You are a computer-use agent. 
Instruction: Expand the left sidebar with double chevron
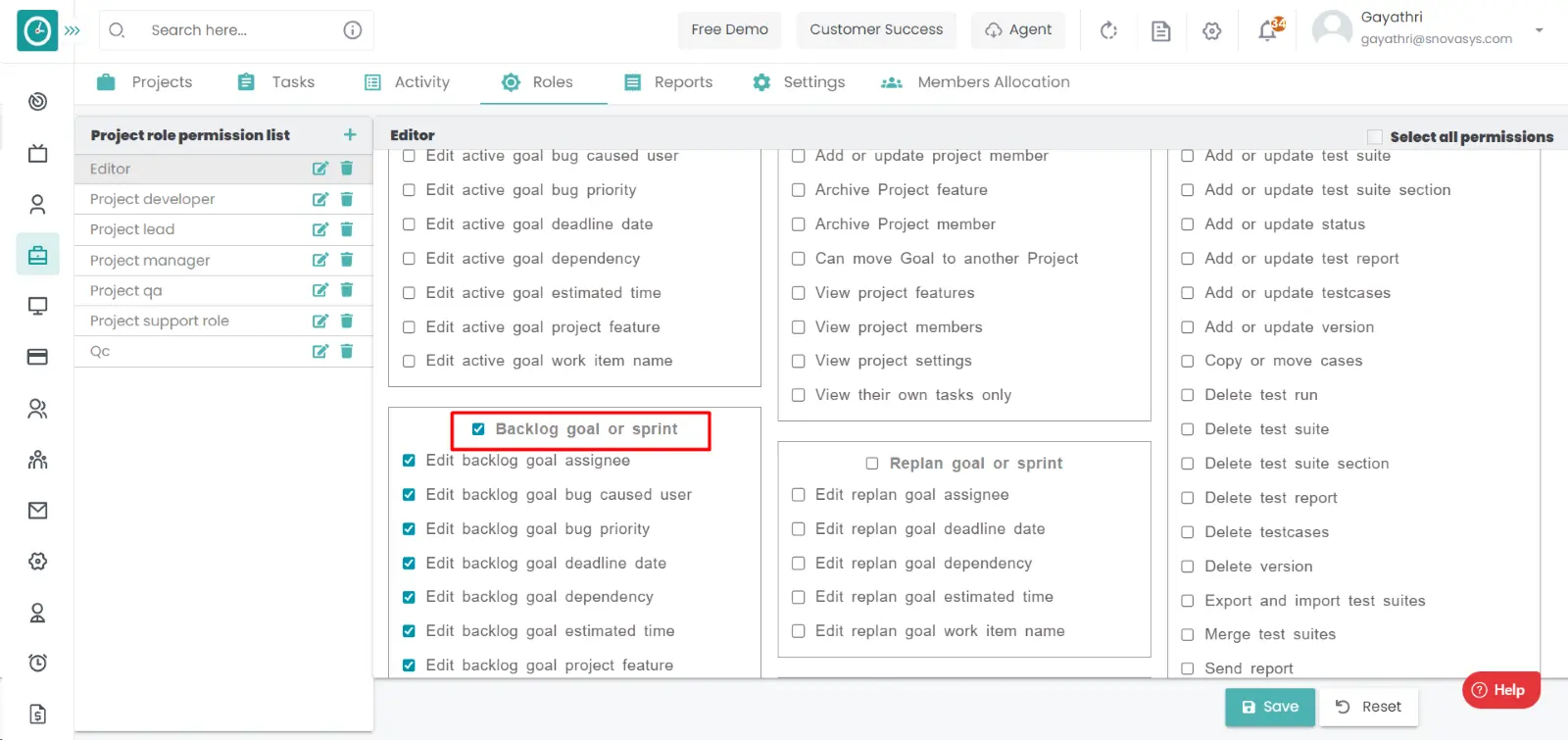tap(73, 30)
